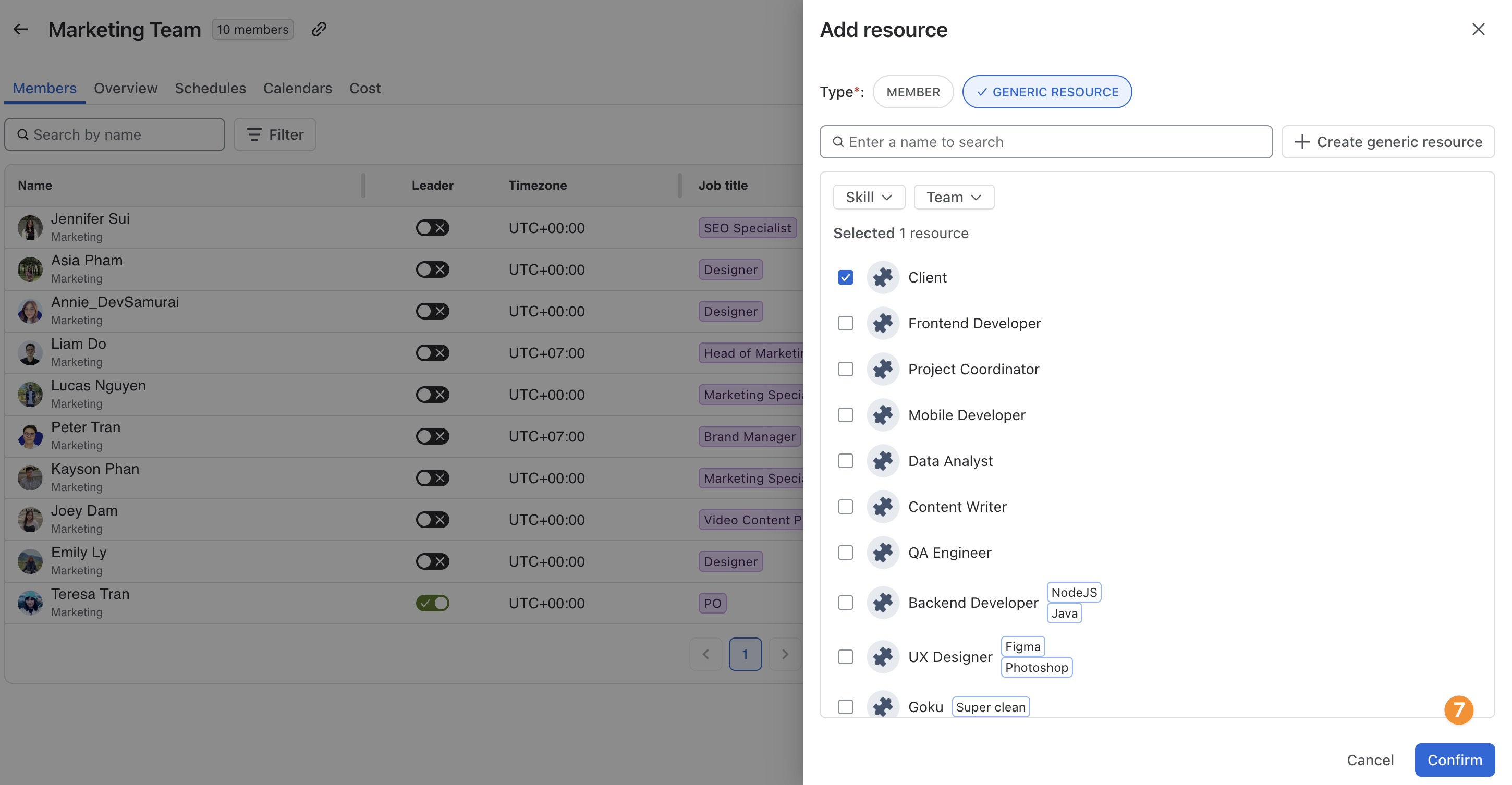
Task: Click Jennifer Sui's avatar
Action: (30, 228)
